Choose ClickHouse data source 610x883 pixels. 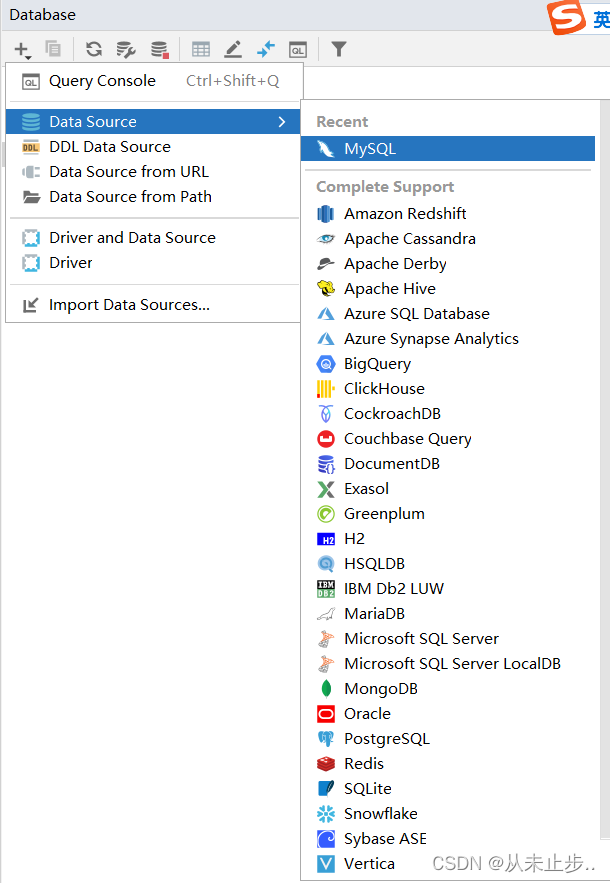click(448, 389)
